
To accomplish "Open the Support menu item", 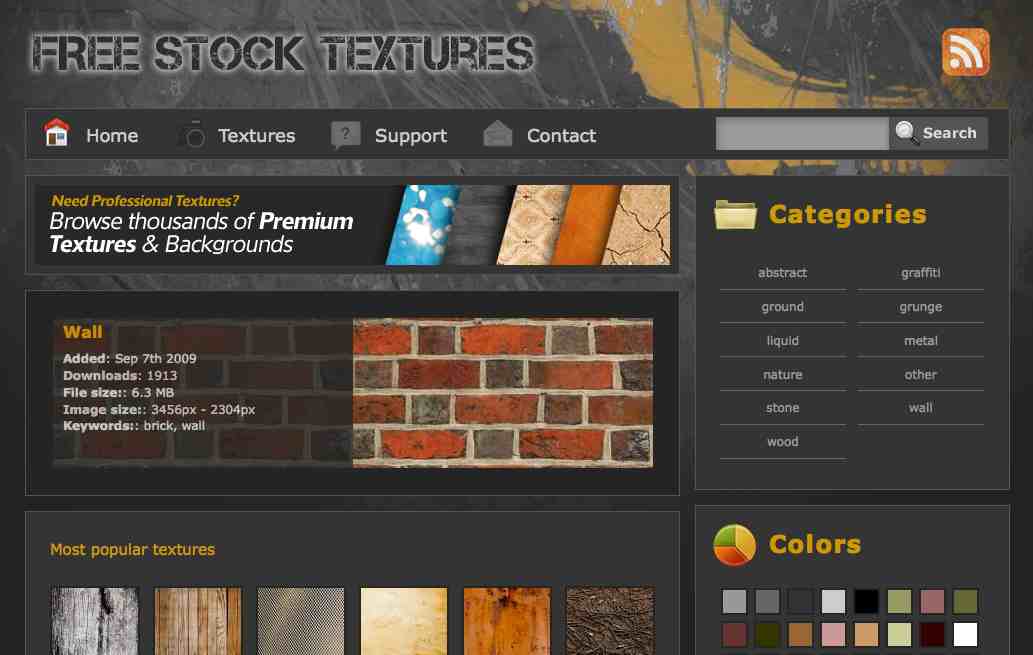I will click(x=411, y=136).
